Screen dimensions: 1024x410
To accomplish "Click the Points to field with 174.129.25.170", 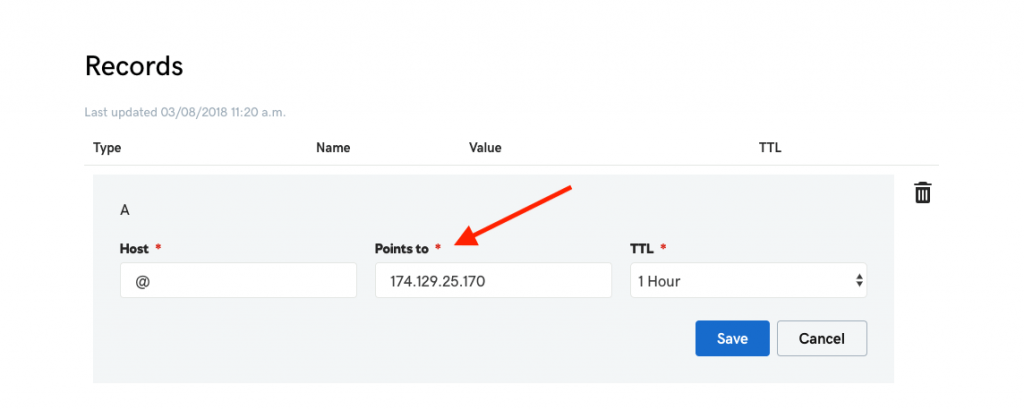I will coord(493,280).
